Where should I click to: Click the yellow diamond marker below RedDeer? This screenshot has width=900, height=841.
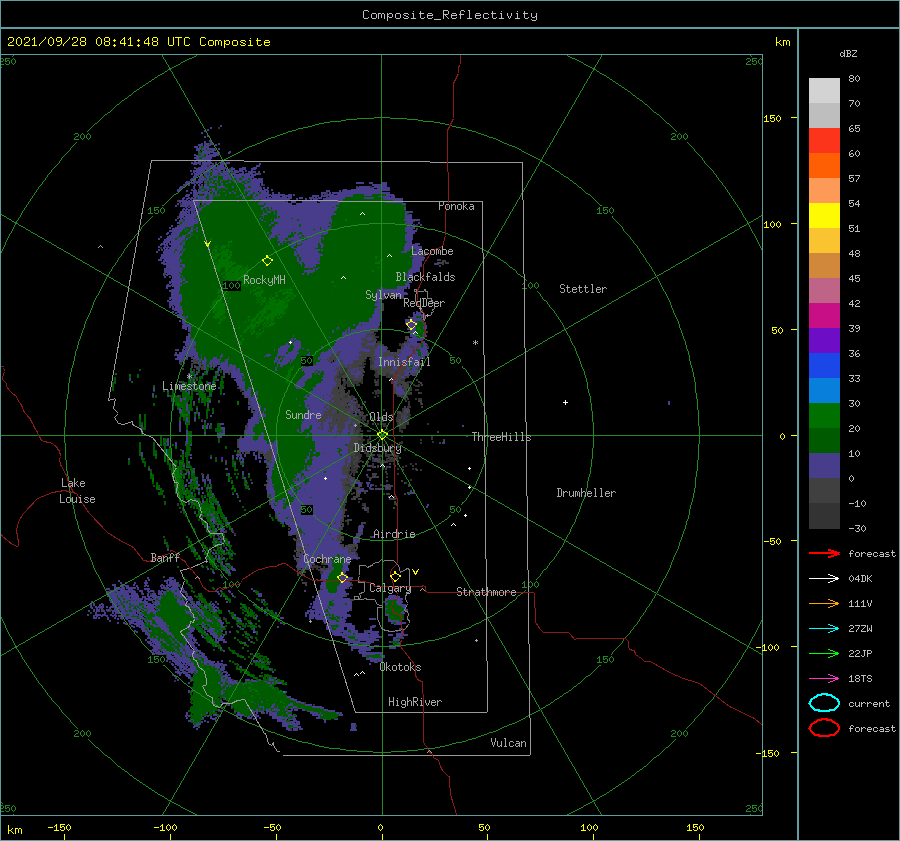tap(412, 325)
